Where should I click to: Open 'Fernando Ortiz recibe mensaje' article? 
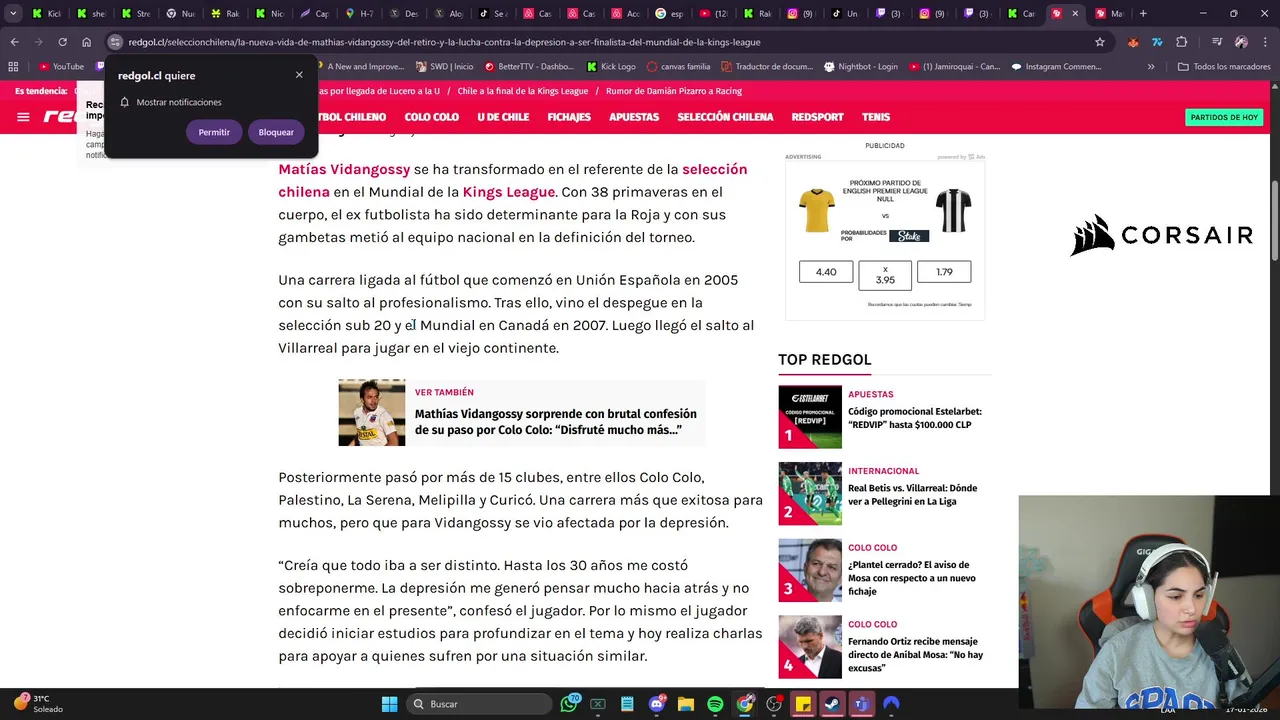click(x=915, y=655)
